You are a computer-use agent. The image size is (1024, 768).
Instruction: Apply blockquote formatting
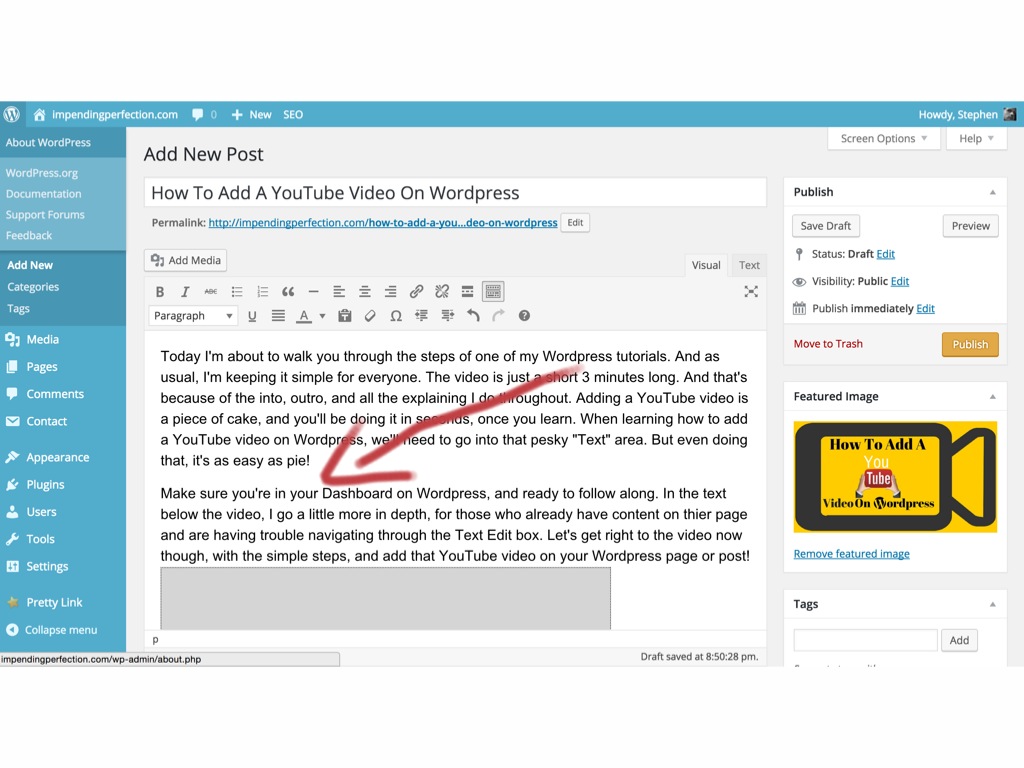click(x=288, y=292)
